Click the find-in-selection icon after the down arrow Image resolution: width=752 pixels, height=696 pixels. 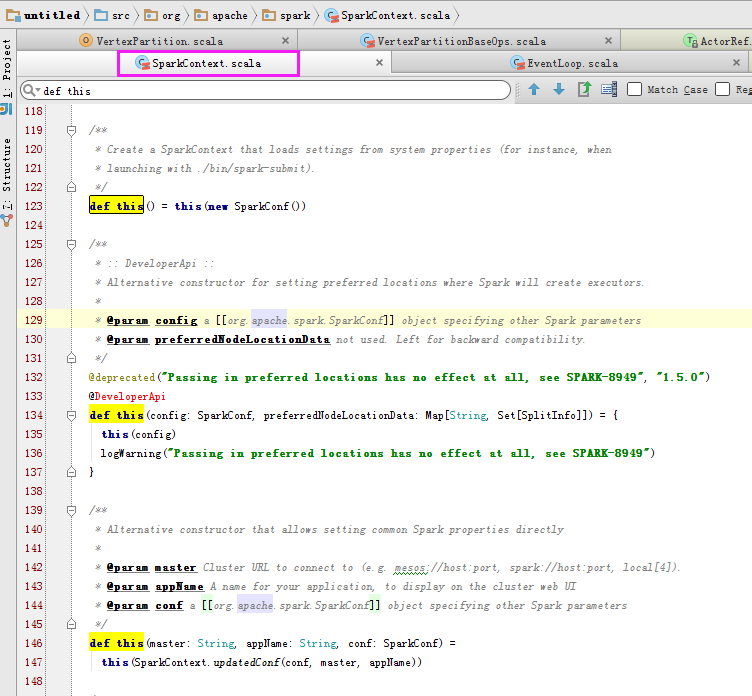584,90
